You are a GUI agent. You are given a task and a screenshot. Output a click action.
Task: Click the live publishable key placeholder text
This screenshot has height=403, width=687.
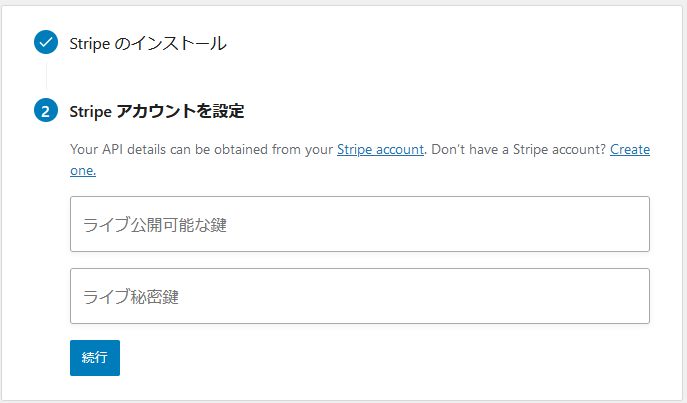point(155,225)
